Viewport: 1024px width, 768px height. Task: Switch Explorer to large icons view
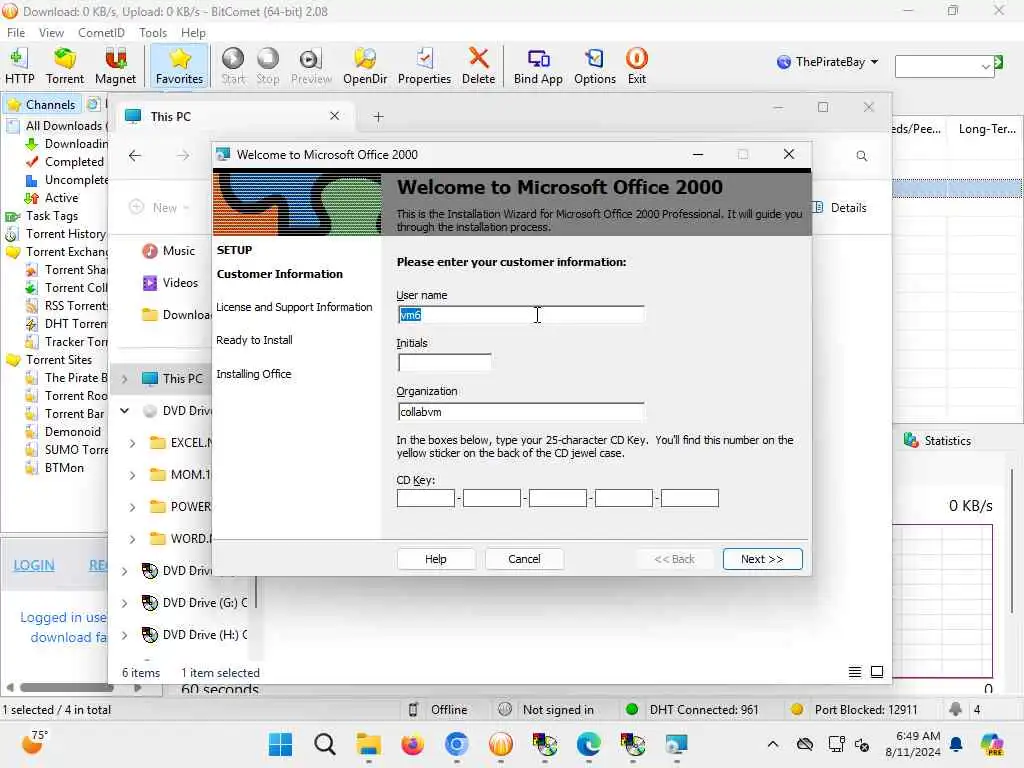pos(877,672)
